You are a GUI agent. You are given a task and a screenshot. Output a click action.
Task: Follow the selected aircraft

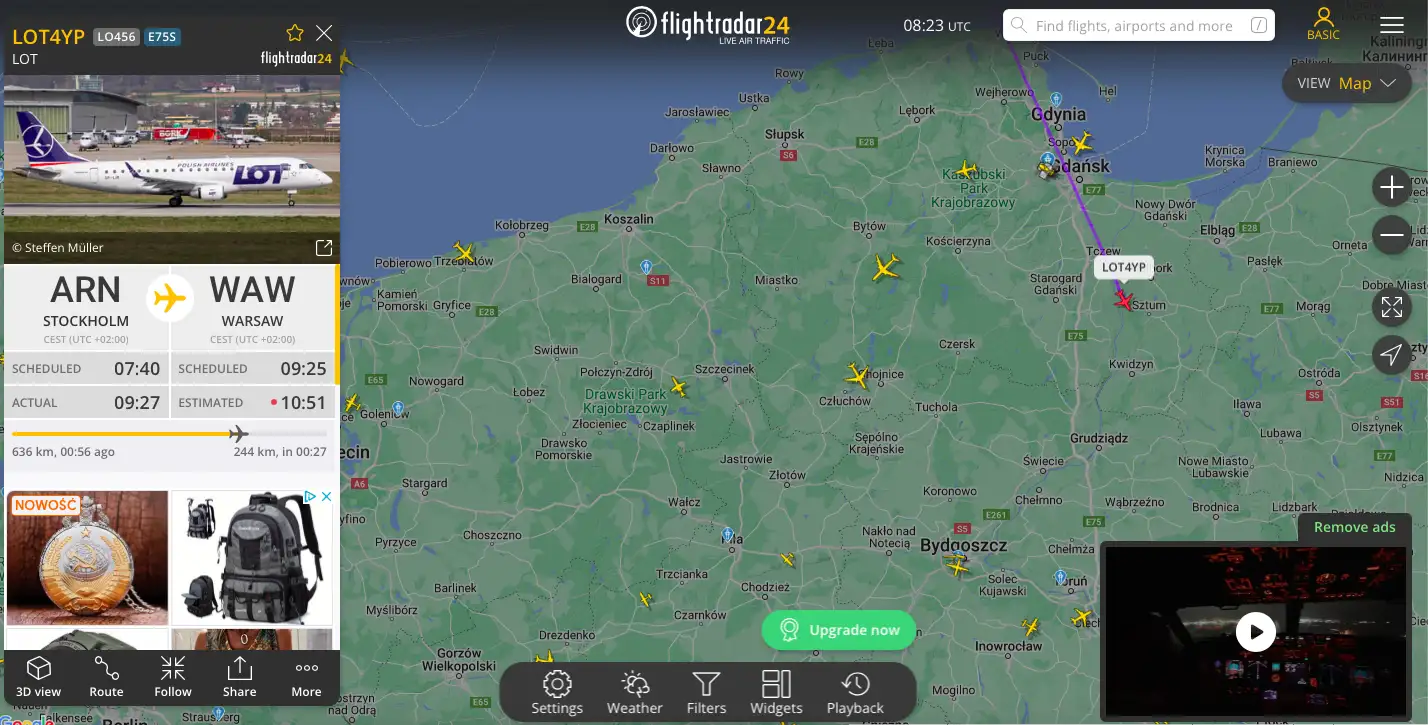tap(173, 677)
